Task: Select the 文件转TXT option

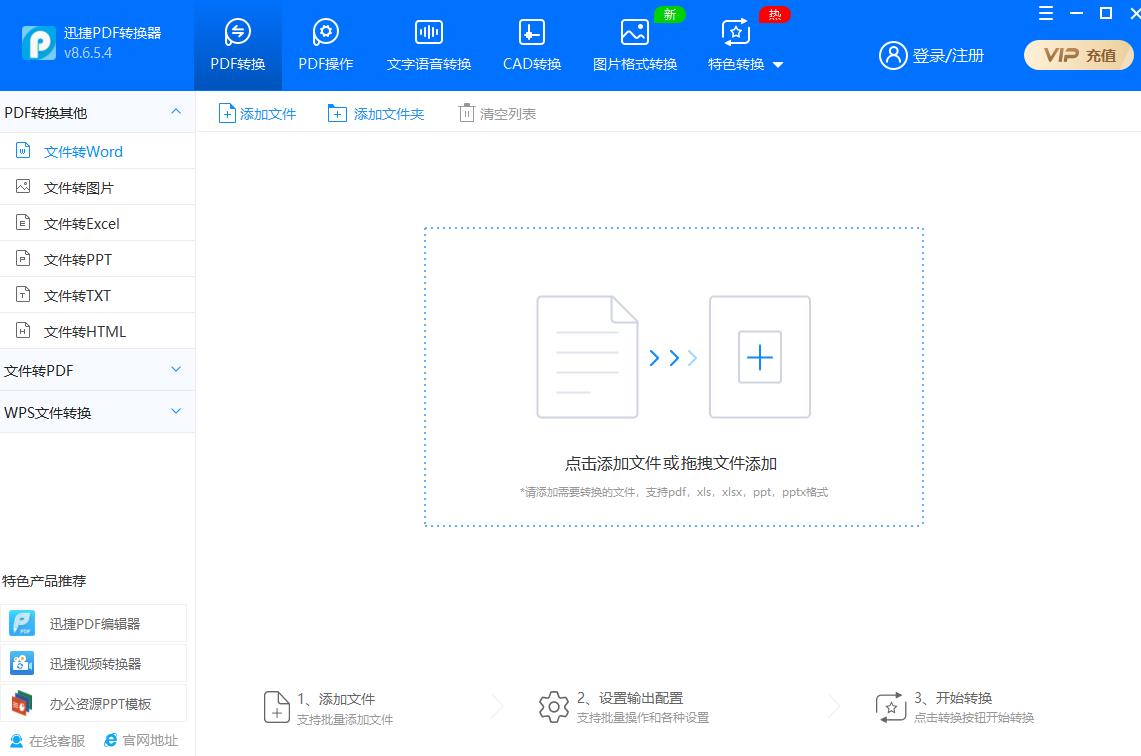Action: coord(79,294)
